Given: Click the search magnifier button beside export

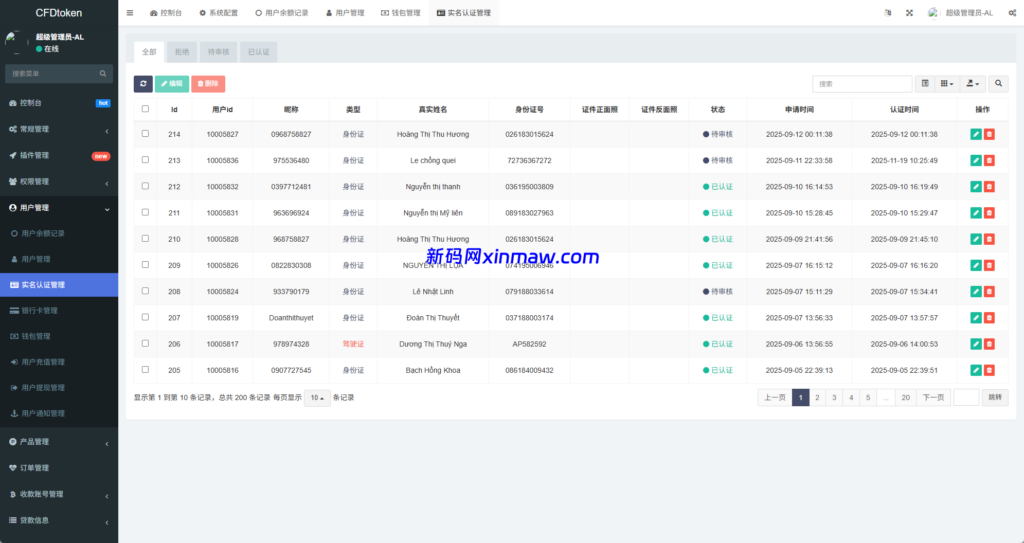Looking at the screenshot, I should pyautogui.click(x=998, y=84).
